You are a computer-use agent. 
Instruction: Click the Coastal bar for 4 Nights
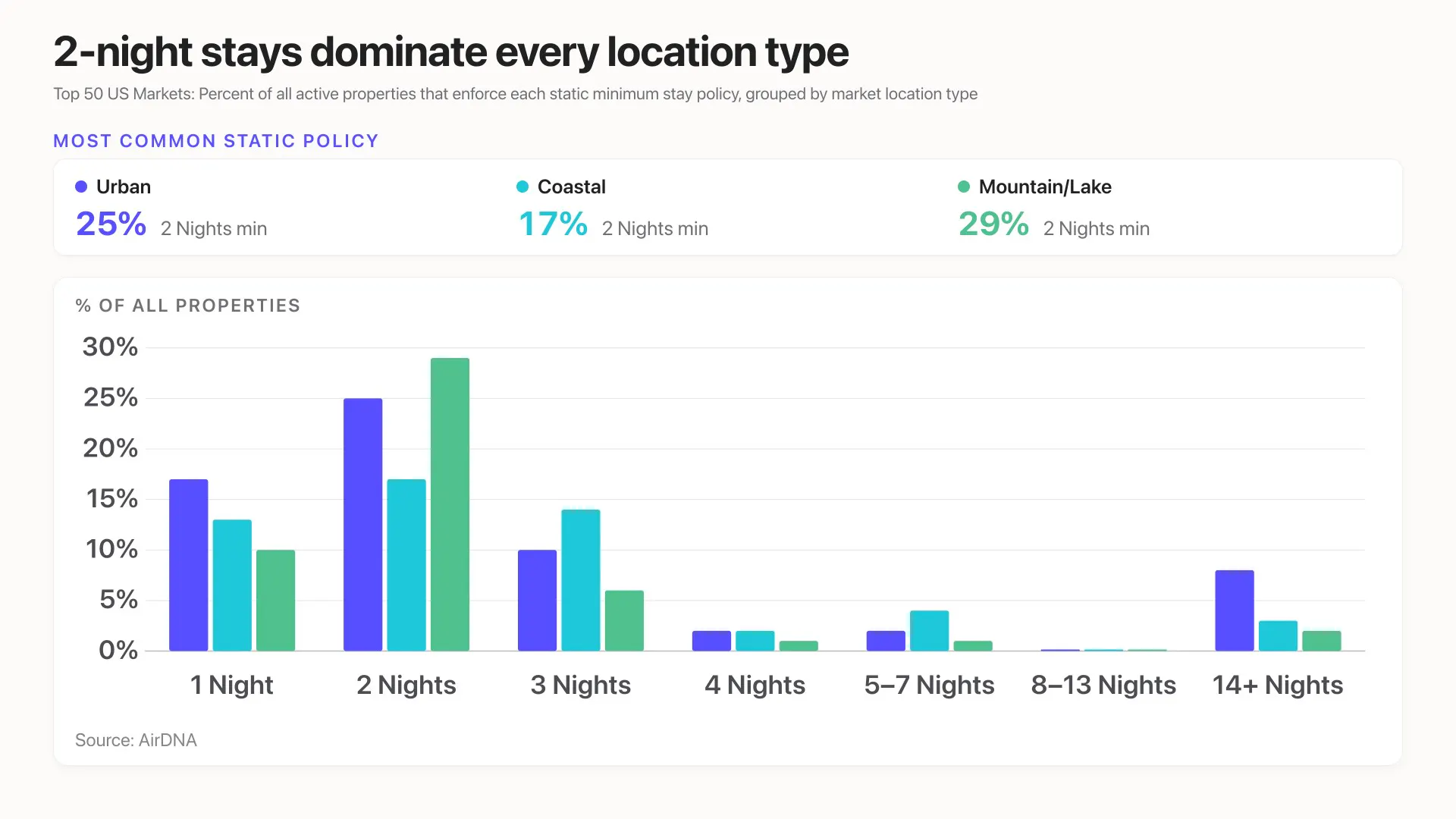(755, 641)
